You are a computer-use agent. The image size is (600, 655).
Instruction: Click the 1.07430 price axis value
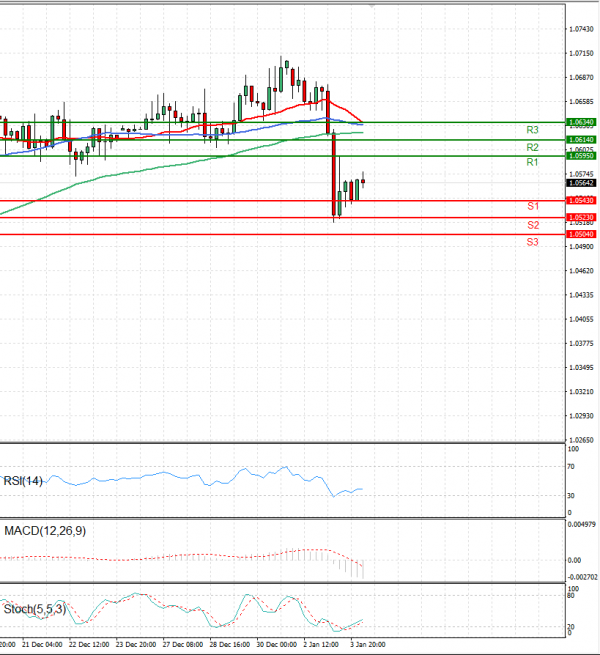(581, 29)
